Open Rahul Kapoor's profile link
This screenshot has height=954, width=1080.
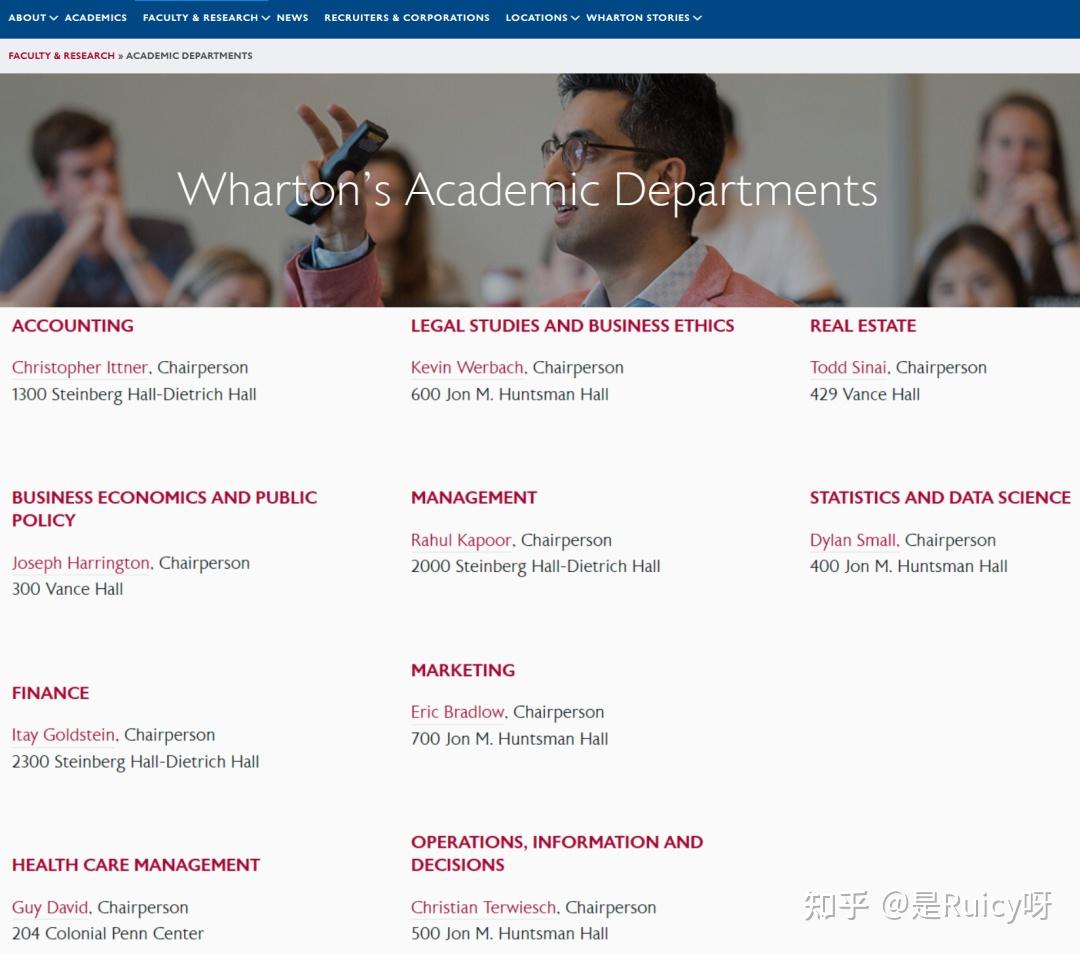(x=461, y=540)
